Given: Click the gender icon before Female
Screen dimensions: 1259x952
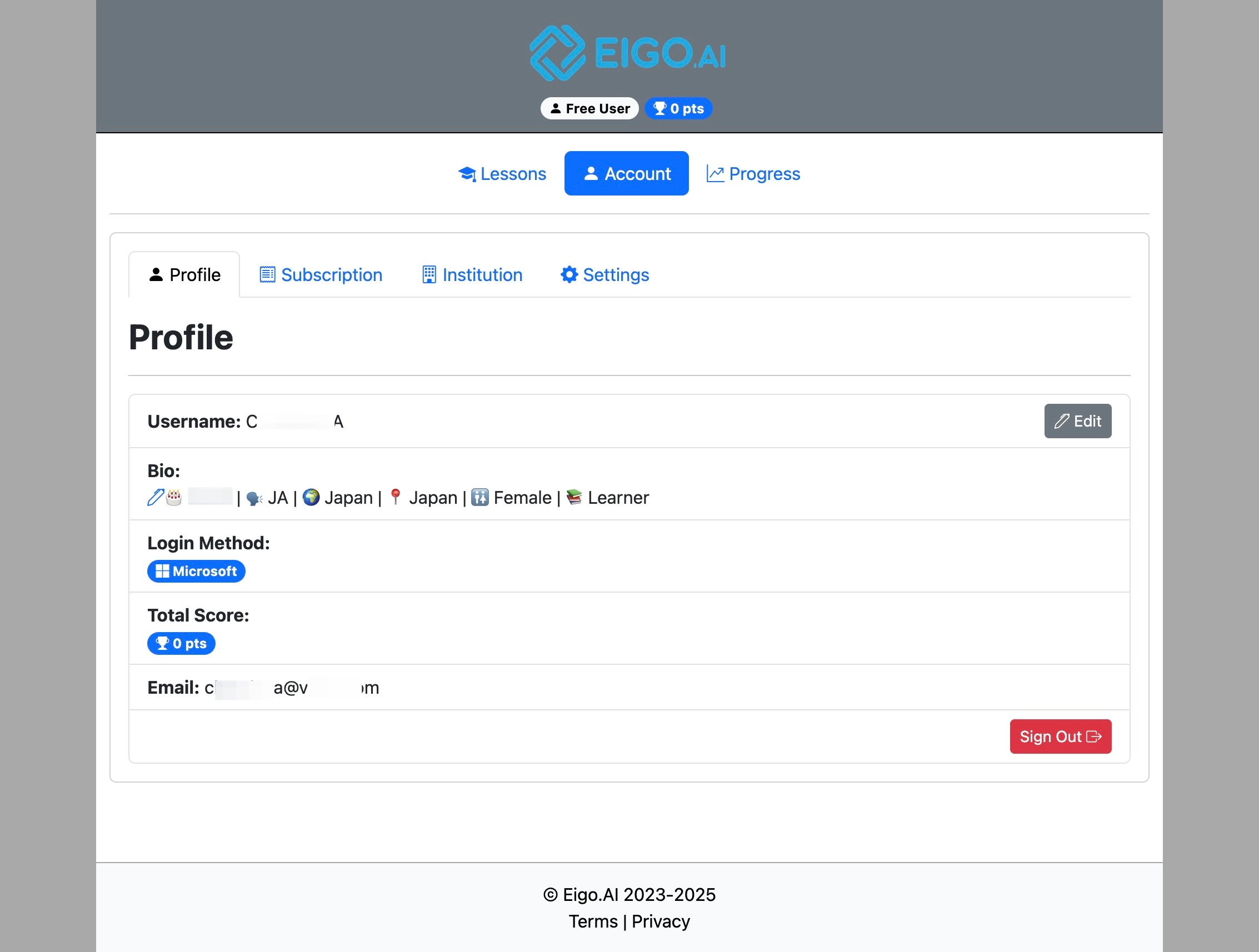Looking at the screenshot, I should coord(480,497).
